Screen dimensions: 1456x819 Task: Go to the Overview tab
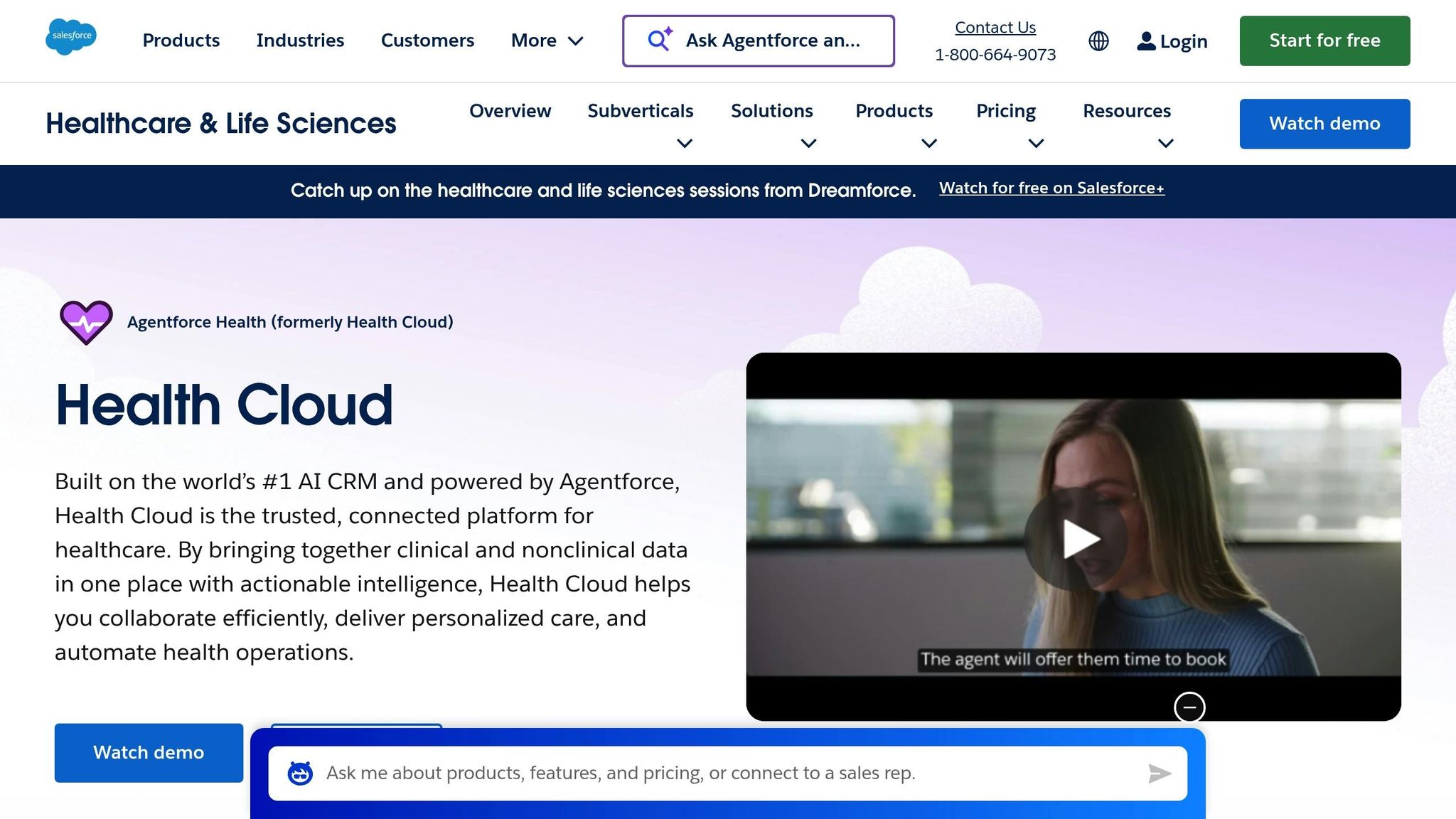(510, 111)
